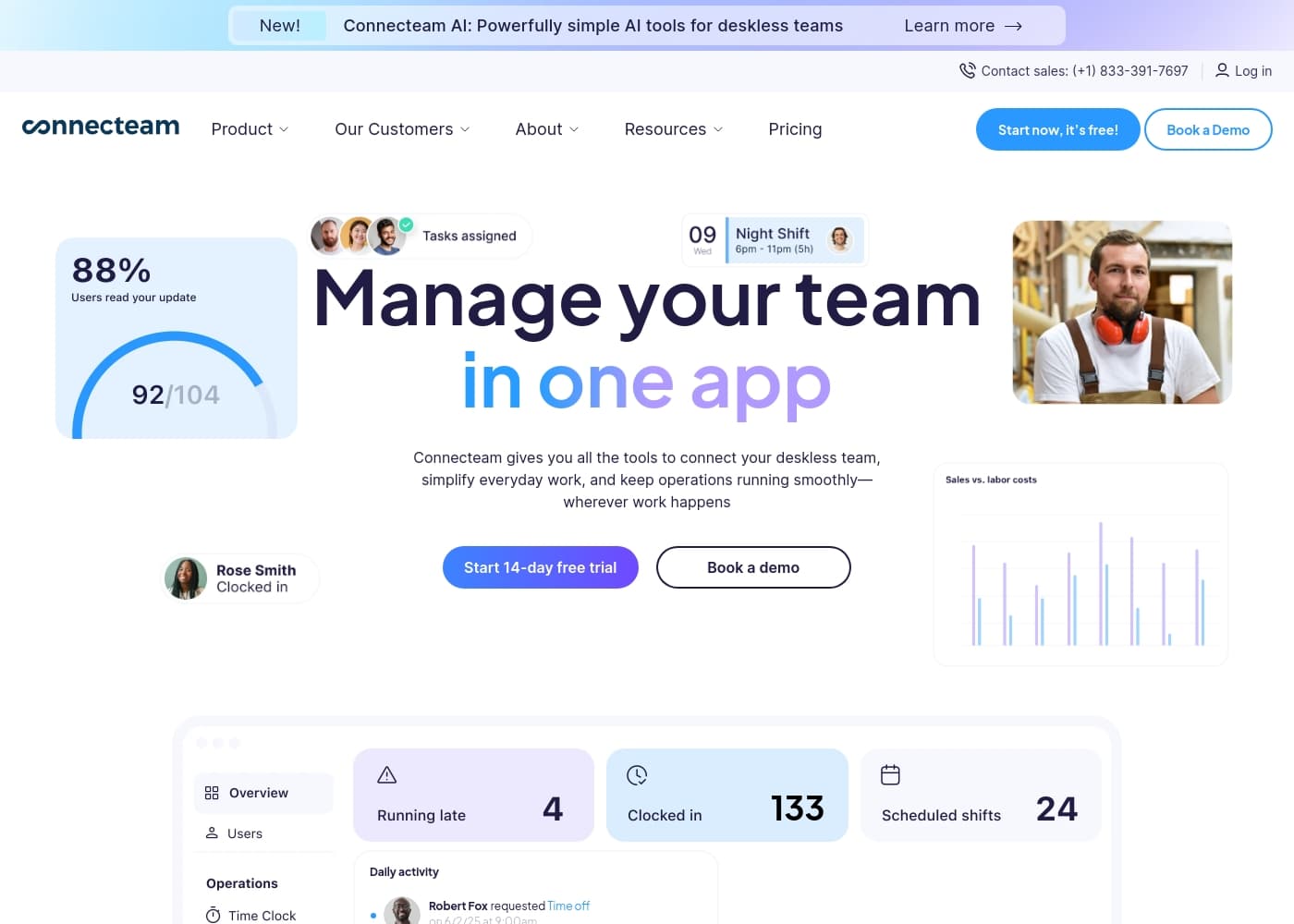Click the Connecteam logo
The width and height of the screenshot is (1294, 924).
tap(101, 126)
